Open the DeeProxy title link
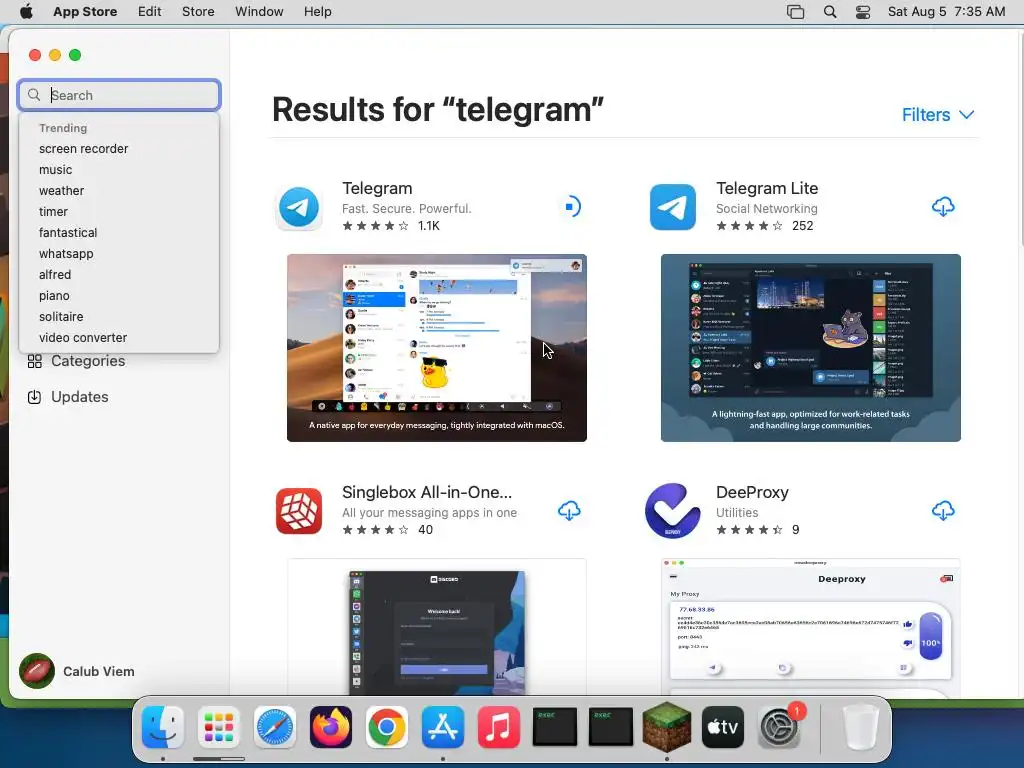The width and height of the screenshot is (1024, 768). pos(752,492)
